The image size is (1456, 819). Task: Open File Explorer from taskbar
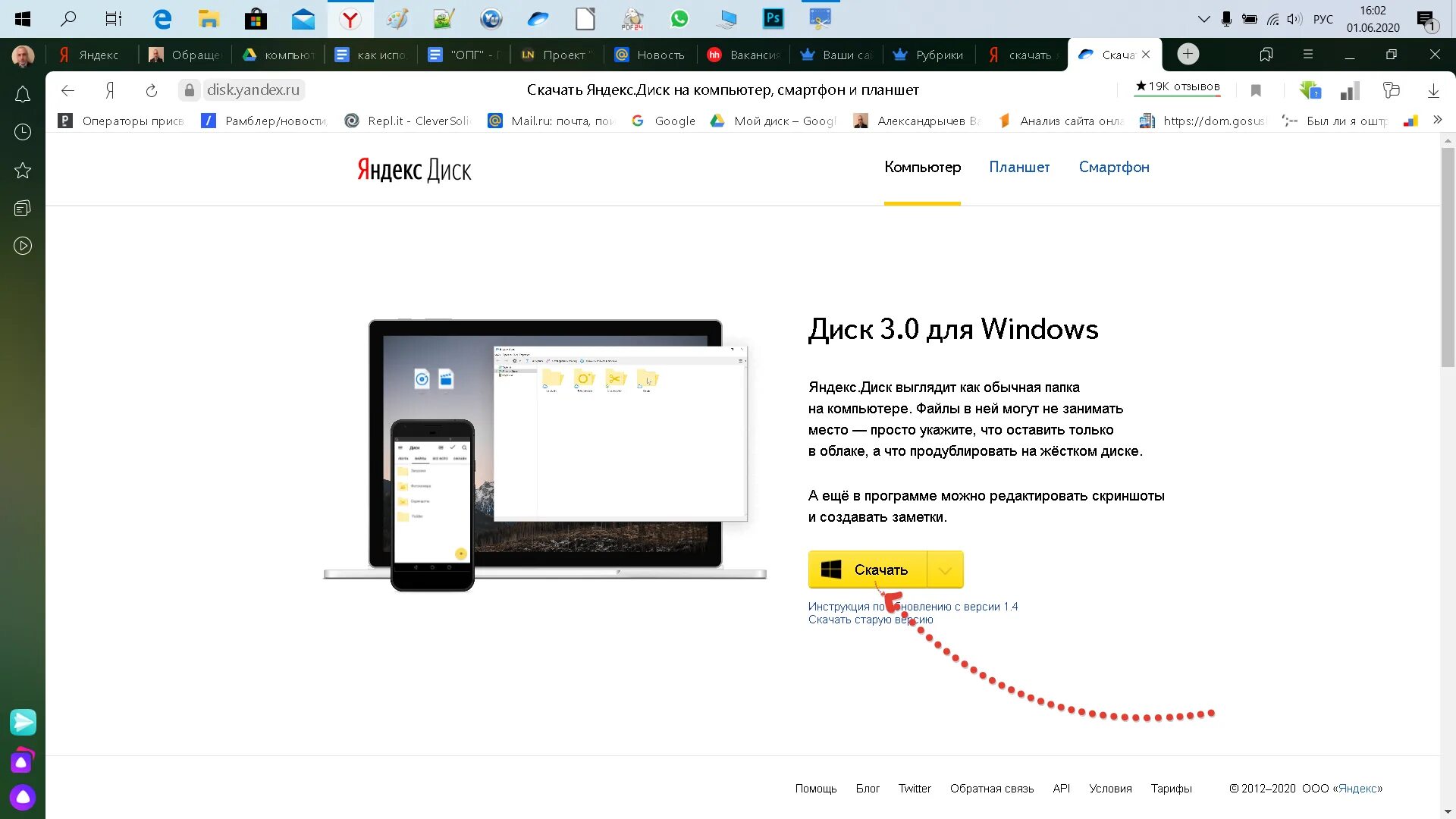pyautogui.click(x=209, y=19)
